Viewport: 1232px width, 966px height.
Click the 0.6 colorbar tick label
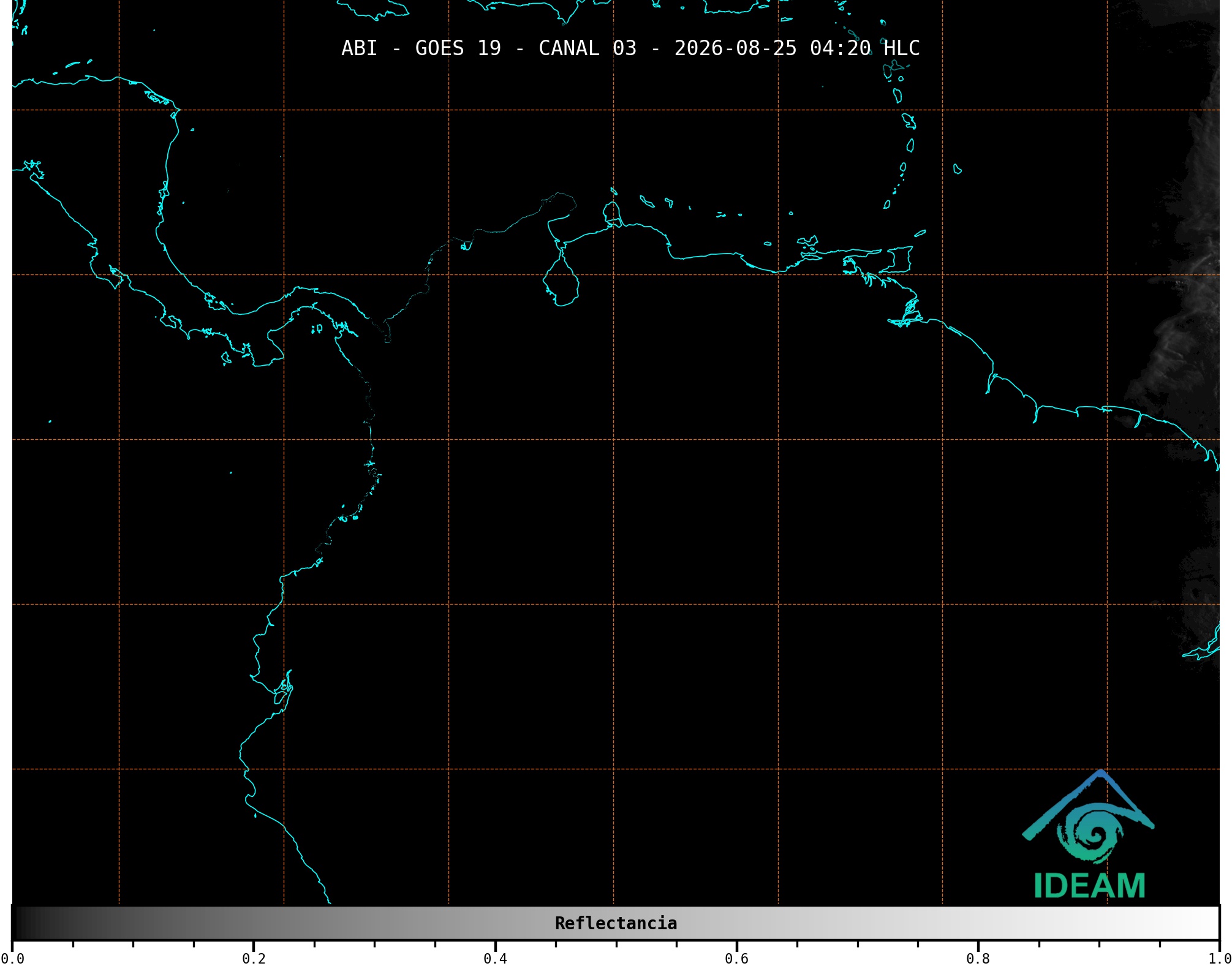[x=736, y=959]
